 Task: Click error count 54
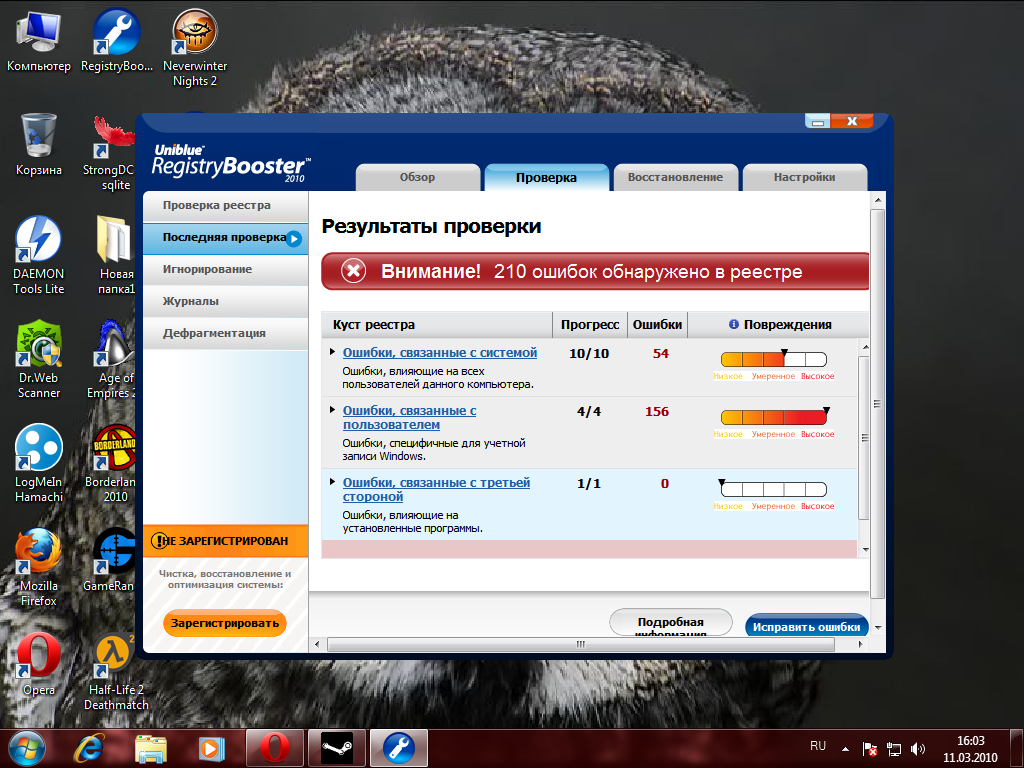[x=660, y=353]
